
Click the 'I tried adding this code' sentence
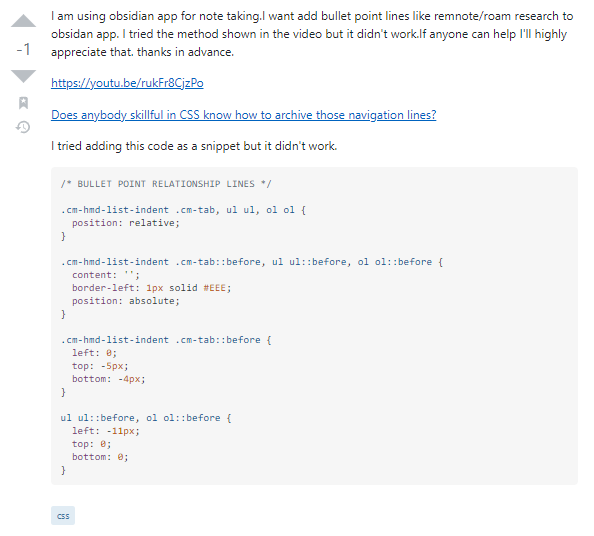click(x=194, y=146)
